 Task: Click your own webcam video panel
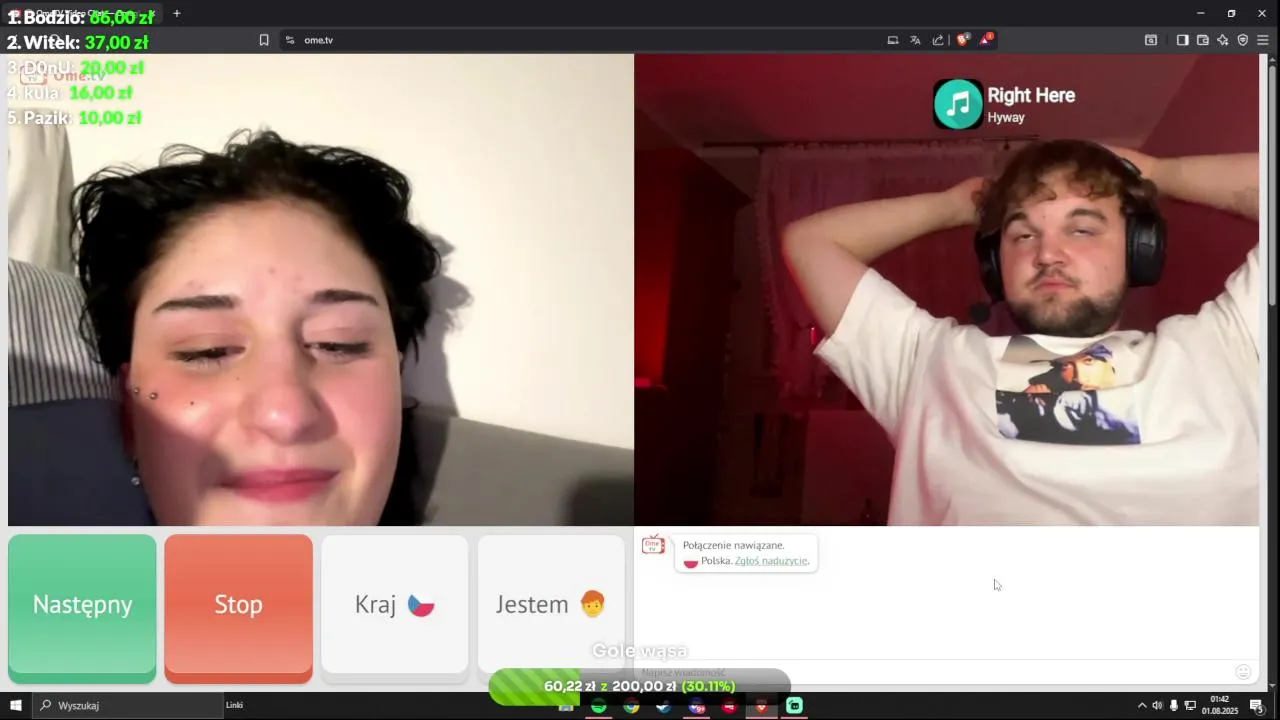[946, 290]
